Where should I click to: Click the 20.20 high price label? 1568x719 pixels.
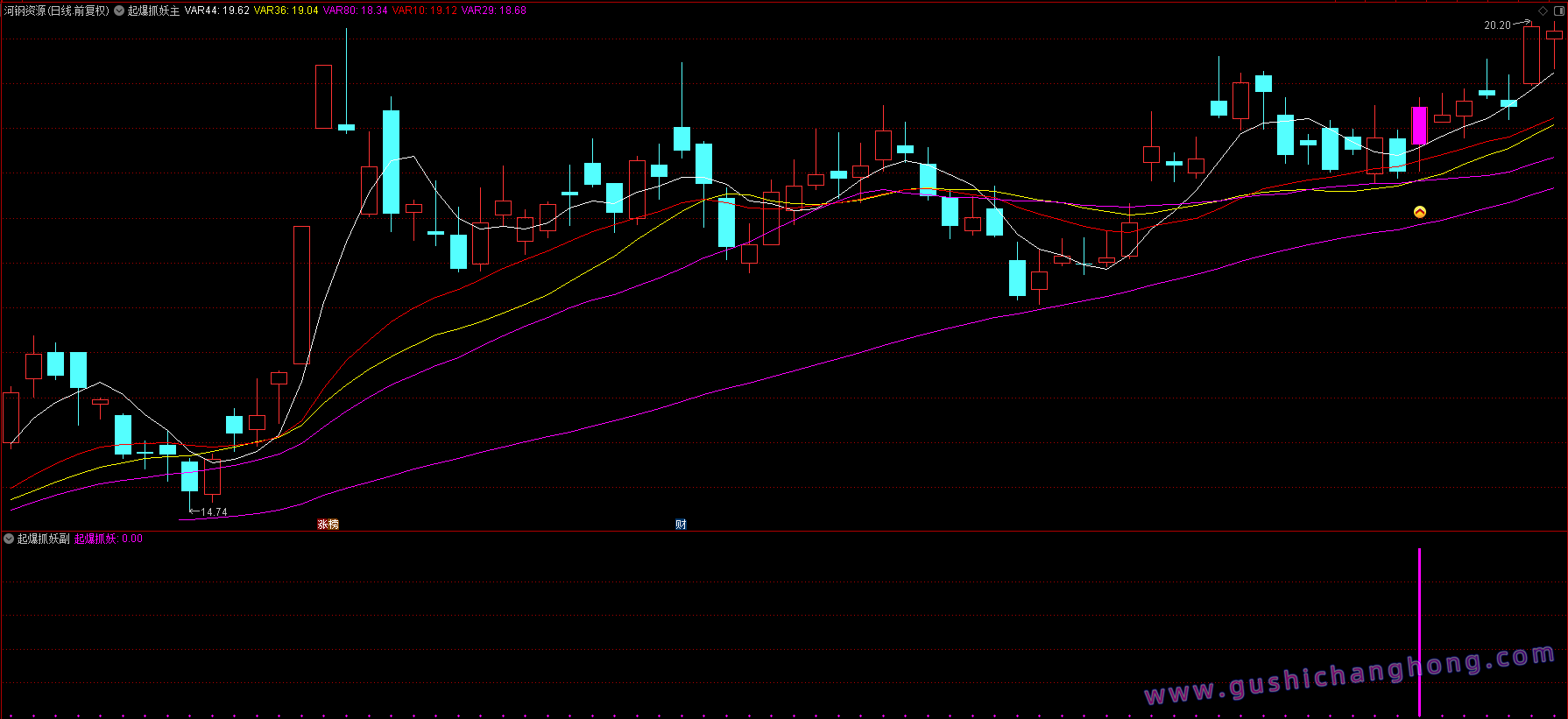(x=1496, y=25)
